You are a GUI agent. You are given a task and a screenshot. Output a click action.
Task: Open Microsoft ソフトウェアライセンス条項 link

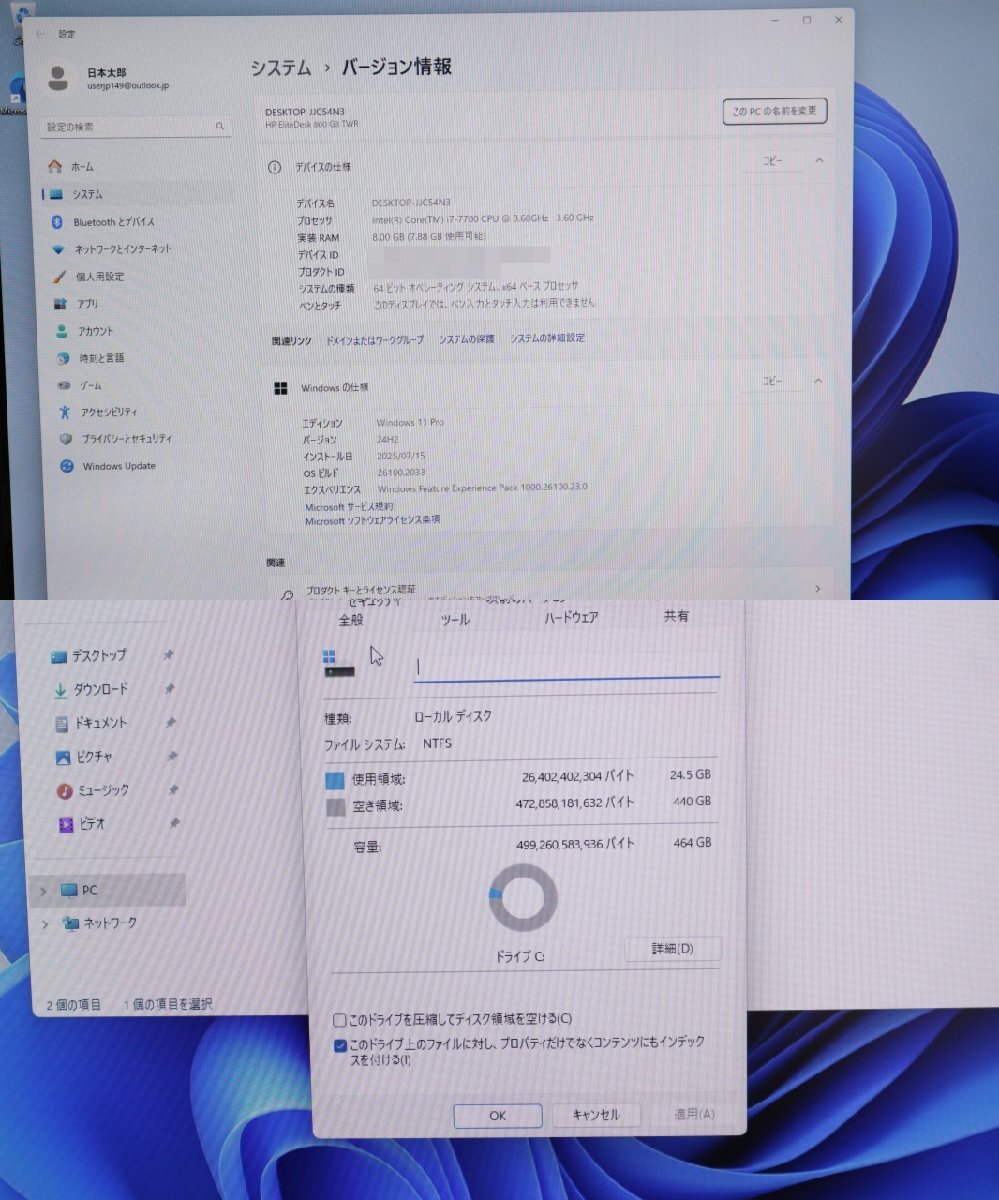(372, 520)
